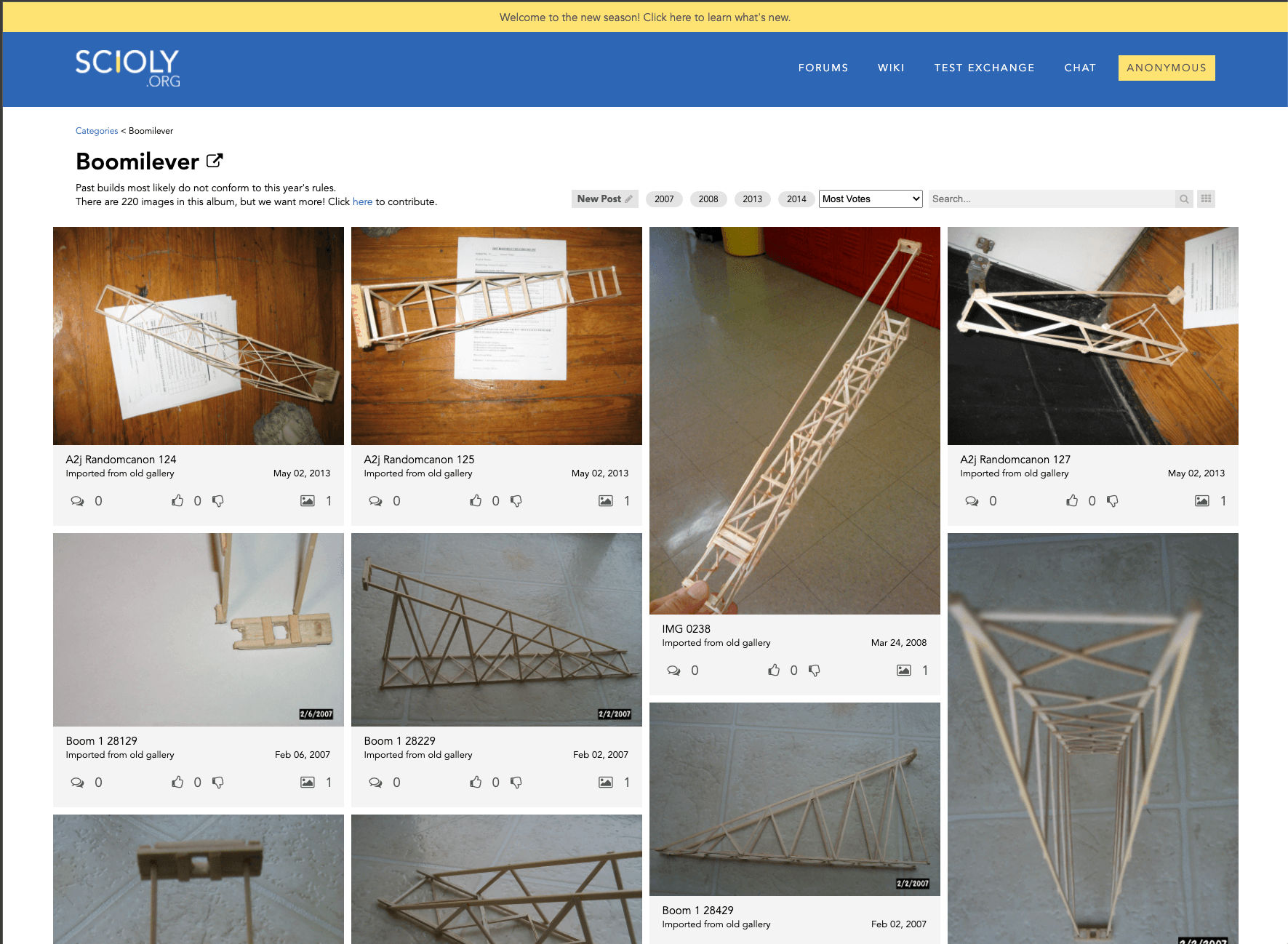Click the Categories breadcrumb link
This screenshot has width=1288, height=944.
point(97,131)
